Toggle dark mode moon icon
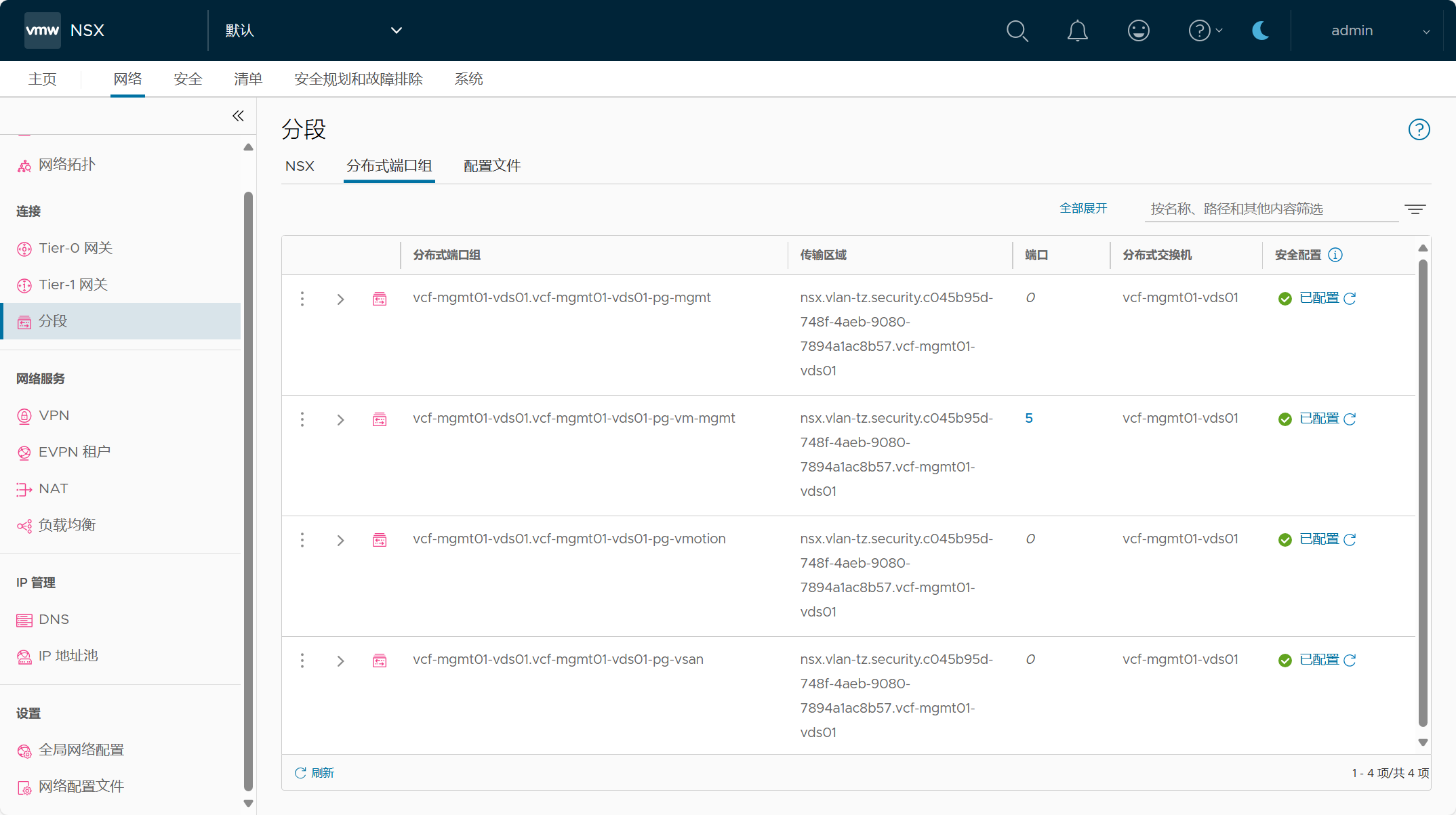 tap(1260, 30)
